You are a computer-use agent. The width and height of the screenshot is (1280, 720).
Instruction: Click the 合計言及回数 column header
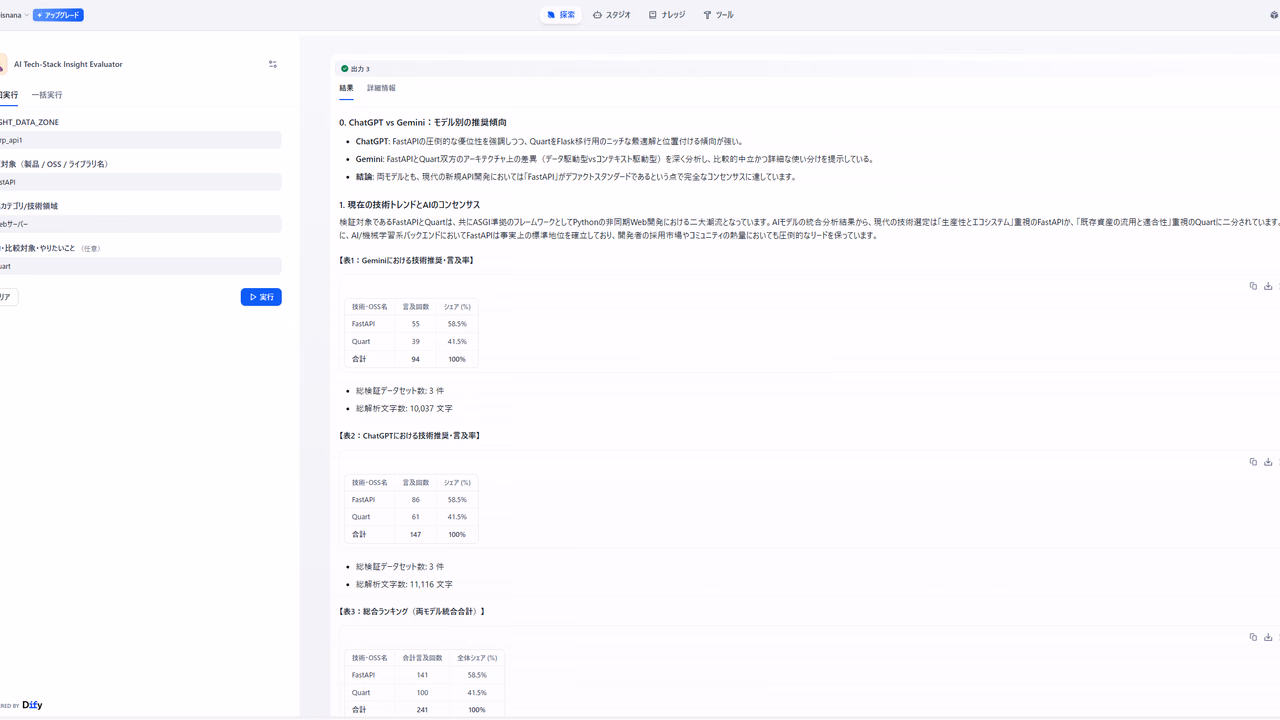click(422, 658)
